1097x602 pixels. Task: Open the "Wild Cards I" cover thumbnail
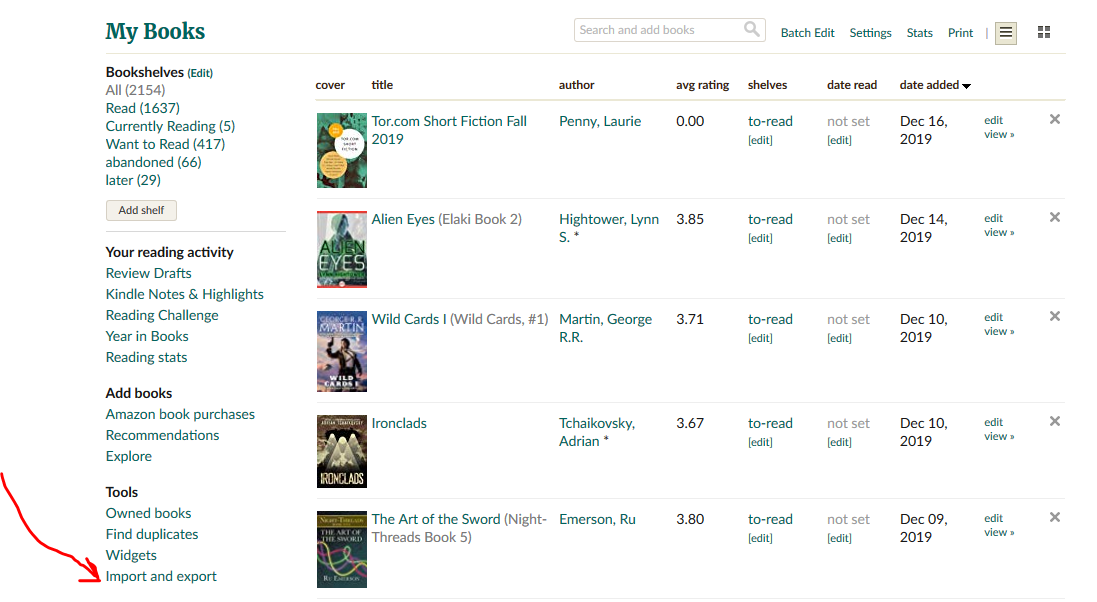click(341, 351)
